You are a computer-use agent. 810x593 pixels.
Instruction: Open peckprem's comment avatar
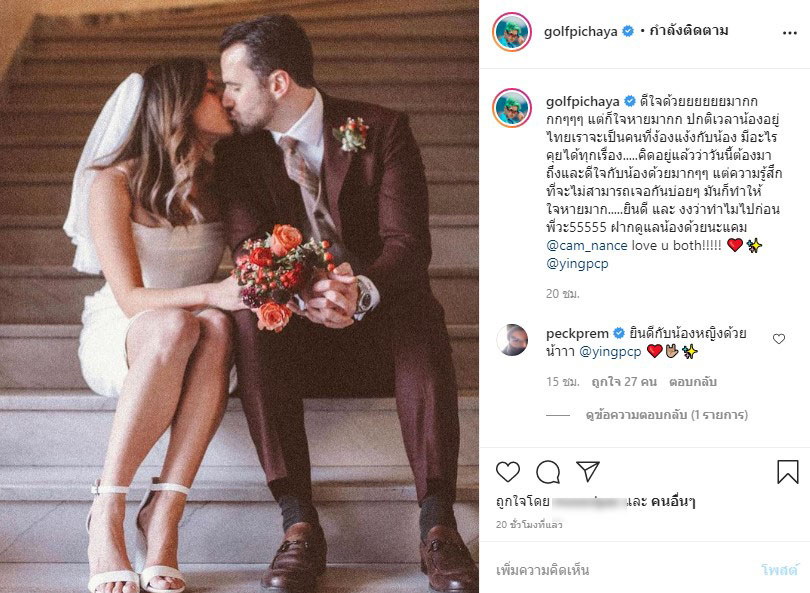[x=512, y=340]
